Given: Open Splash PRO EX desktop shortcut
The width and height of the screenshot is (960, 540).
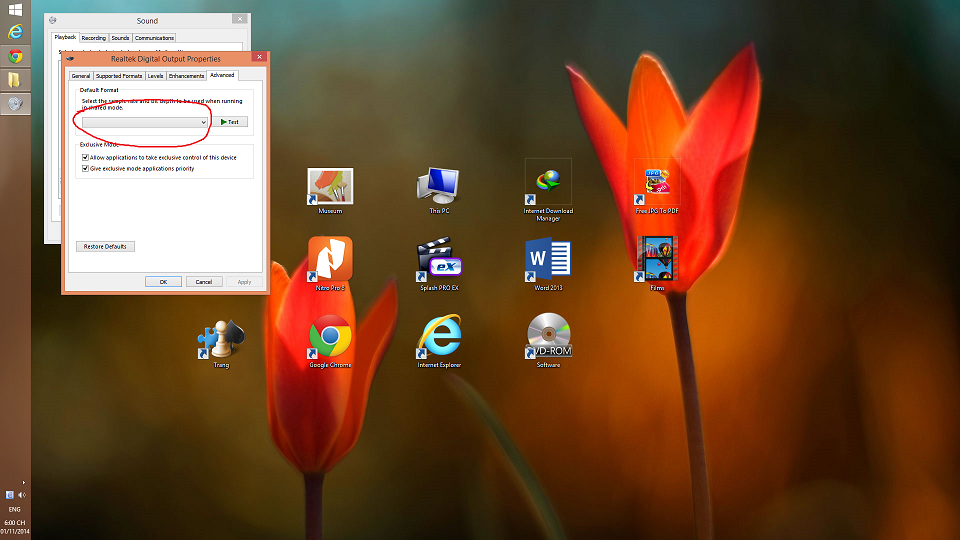Looking at the screenshot, I should click(x=439, y=264).
